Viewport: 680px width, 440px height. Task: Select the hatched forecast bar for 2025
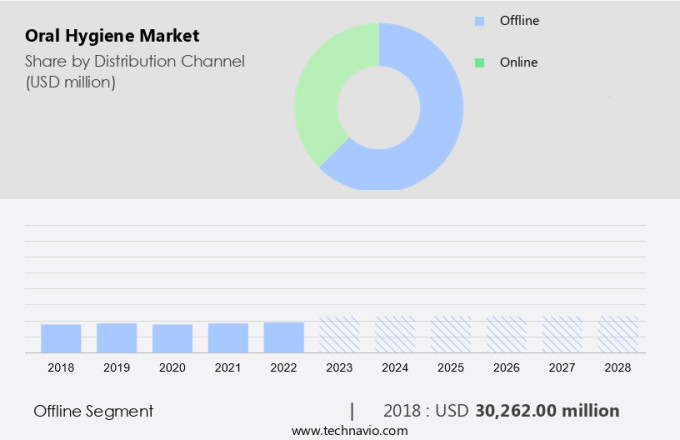(451, 335)
